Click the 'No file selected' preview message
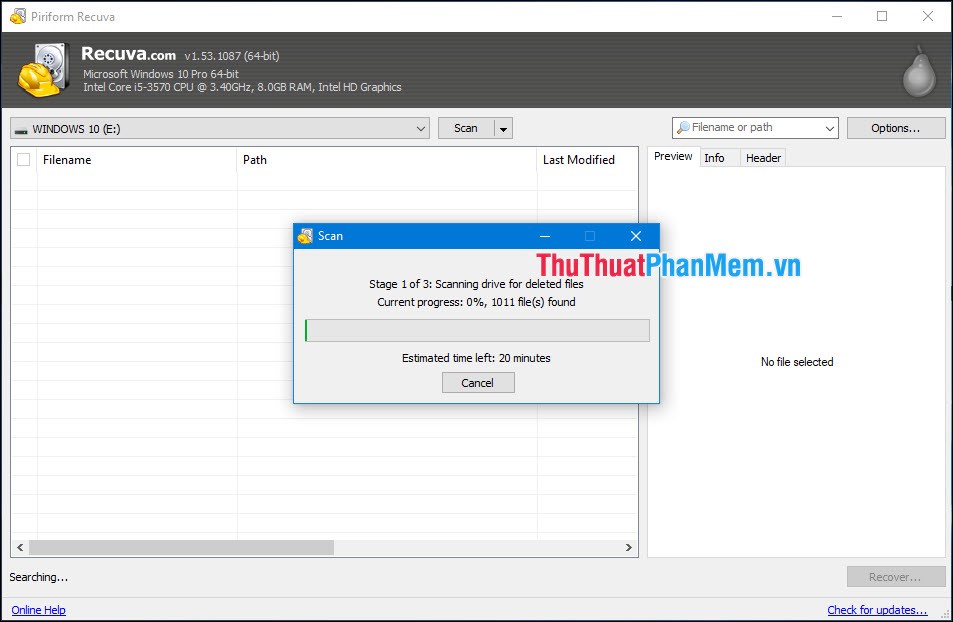The width and height of the screenshot is (953, 622). (797, 362)
